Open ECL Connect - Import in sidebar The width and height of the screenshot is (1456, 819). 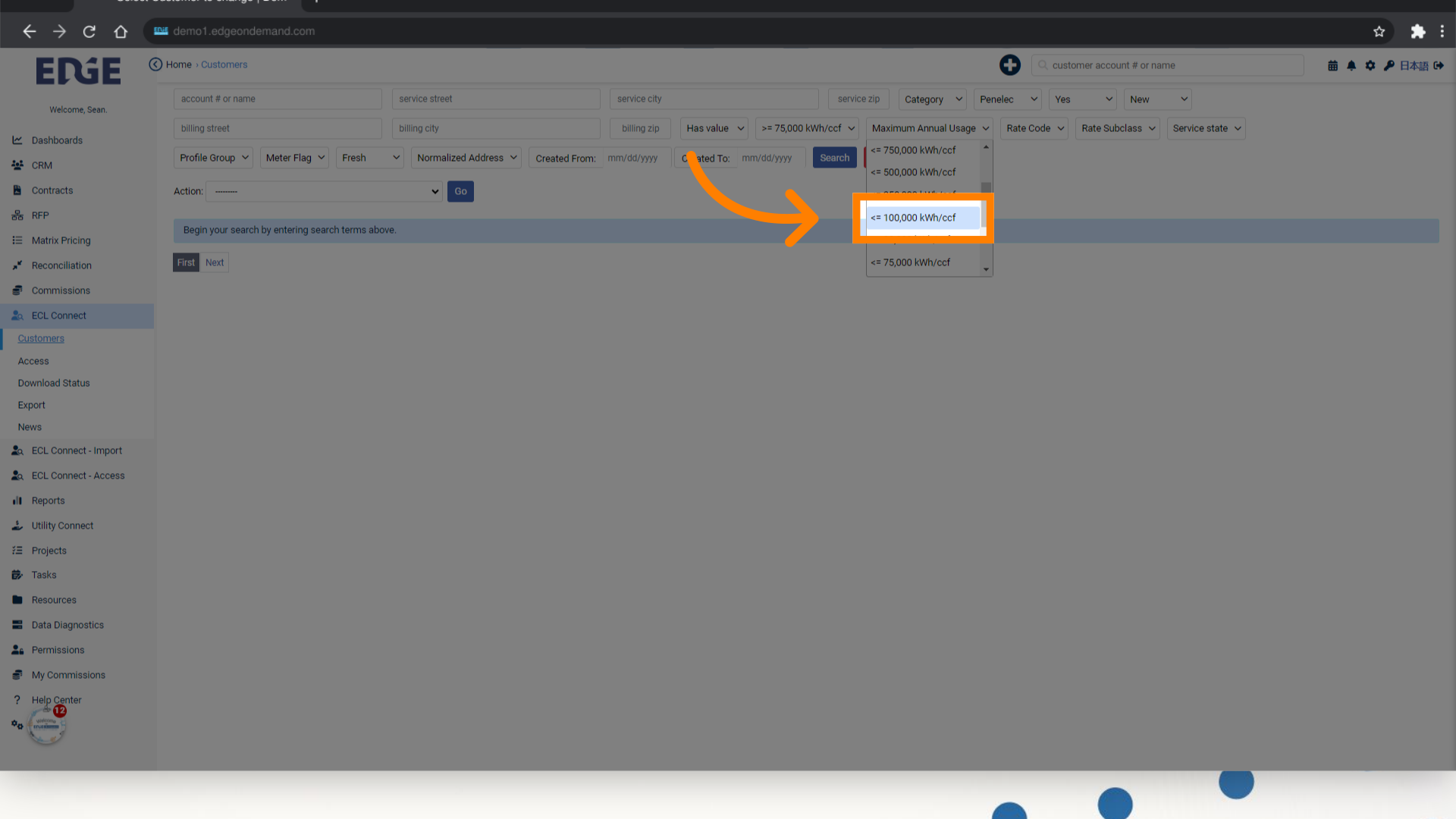click(77, 450)
